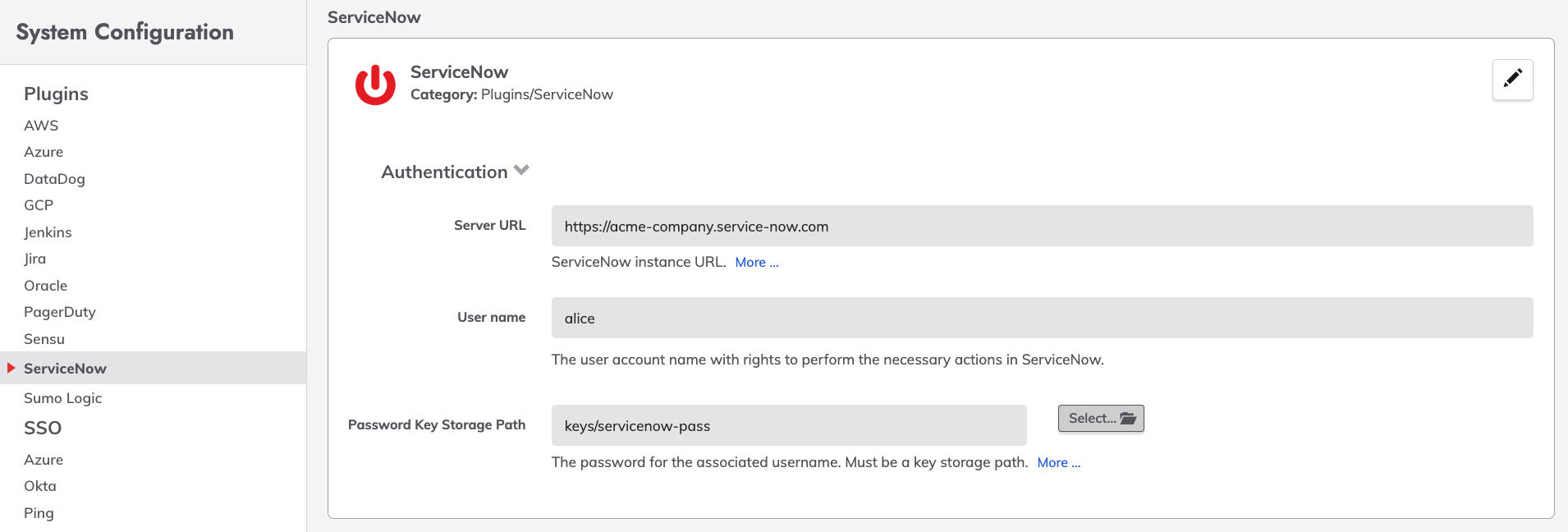The width and height of the screenshot is (1568, 532).
Task: Select DataDog in Plugins list
Action: pyautogui.click(x=54, y=178)
